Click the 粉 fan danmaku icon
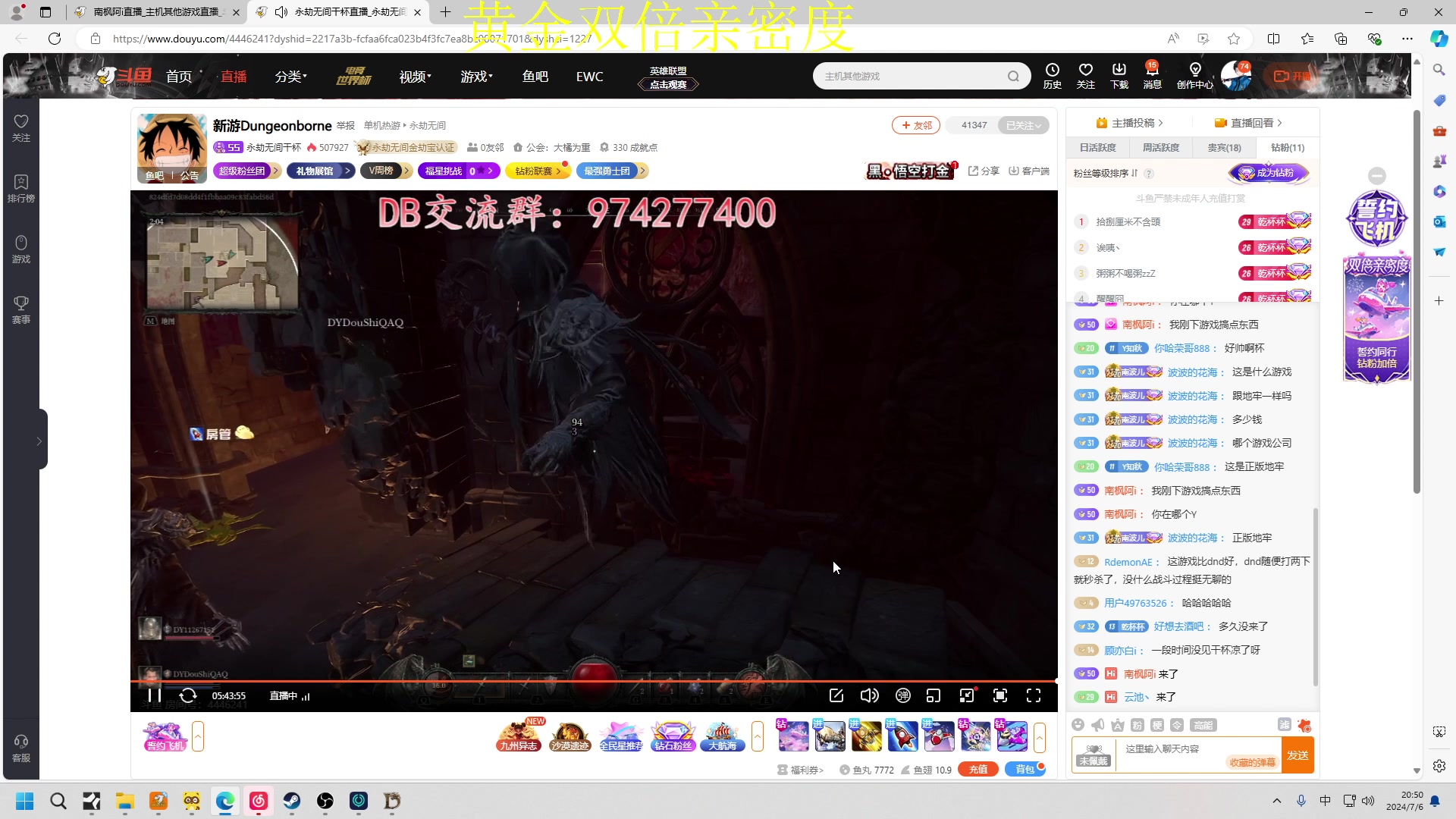Viewport: 1456px width, 819px height. pyautogui.click(x=1137, y=725)
